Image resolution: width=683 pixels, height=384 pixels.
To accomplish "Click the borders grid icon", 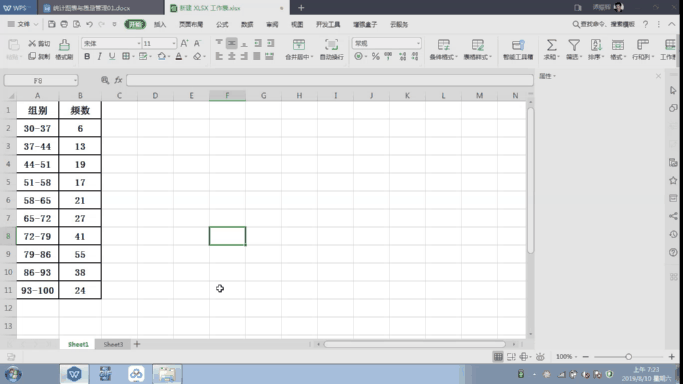I will [126, 57].
